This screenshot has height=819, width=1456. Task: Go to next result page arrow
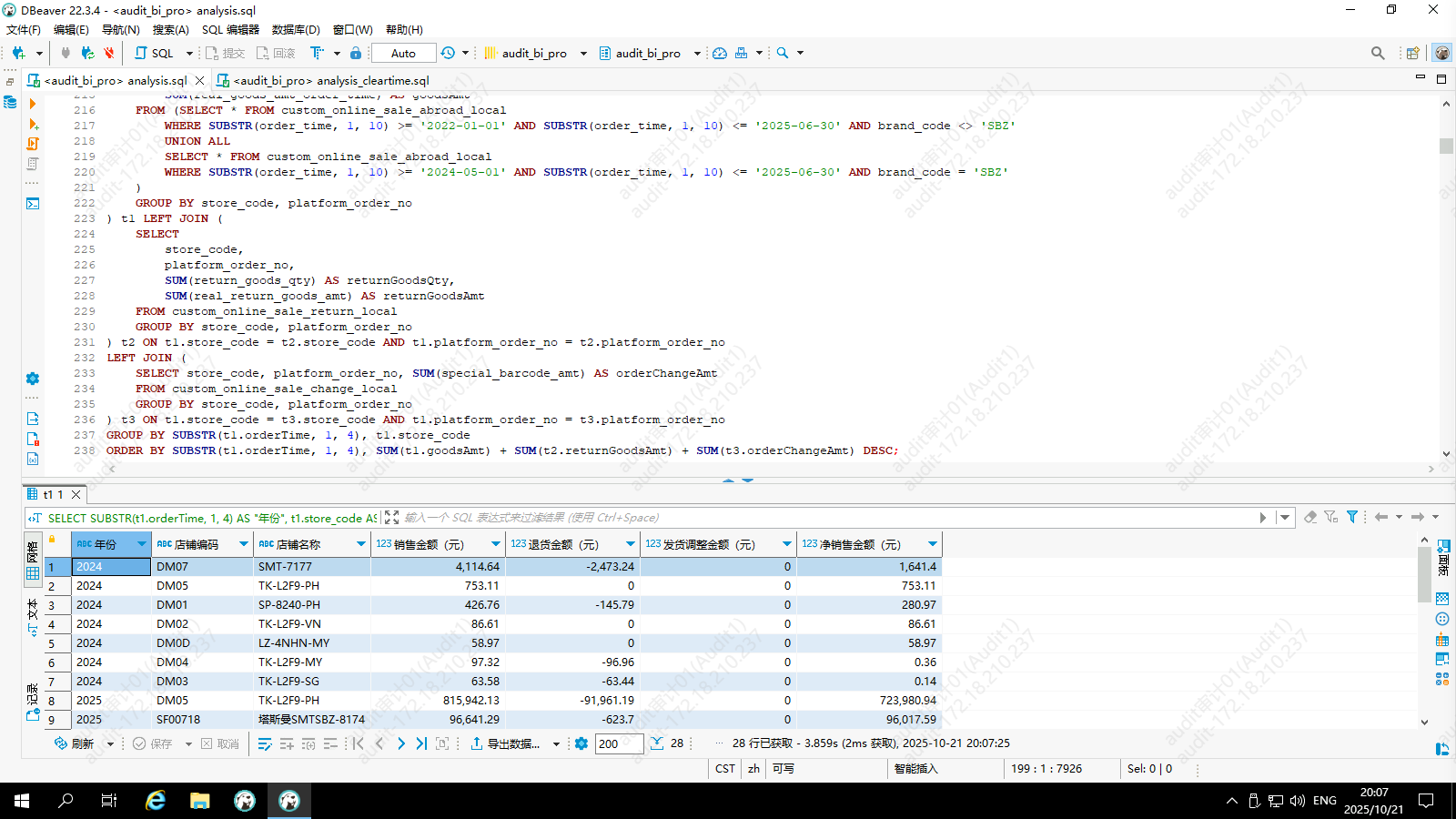point(400,743)
